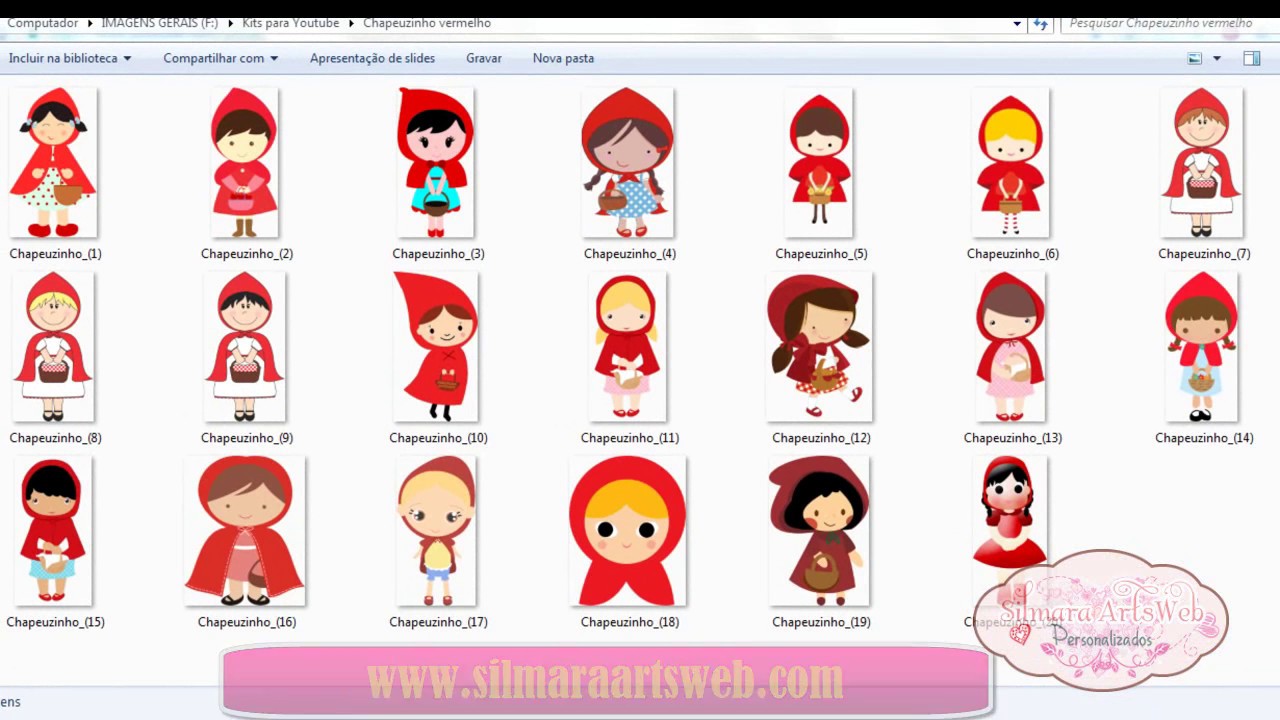Click the Chapeuzinho_(4) file name label
1280x720 pixels.
(629, 254)
